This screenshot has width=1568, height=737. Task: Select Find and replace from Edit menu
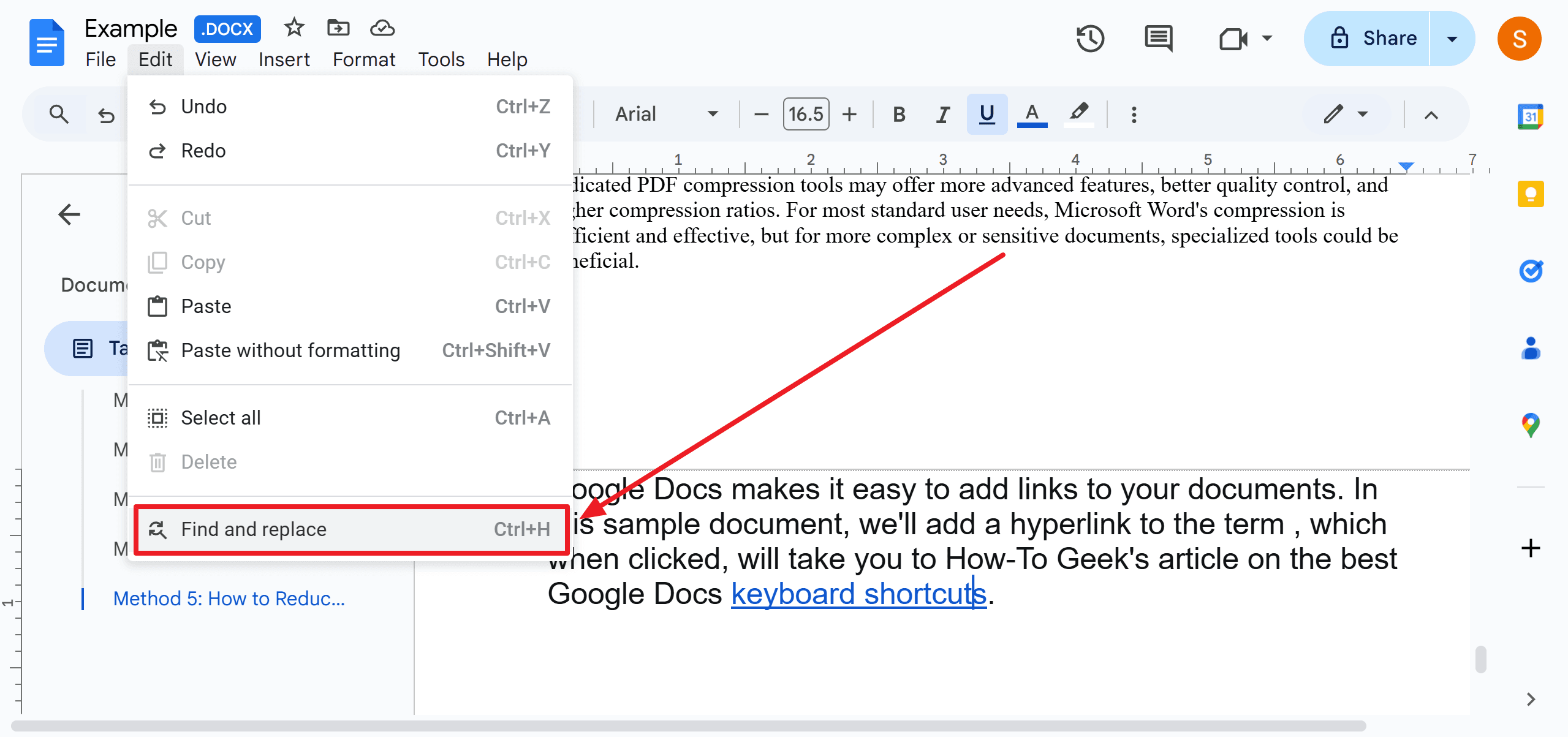coord(253,529)
